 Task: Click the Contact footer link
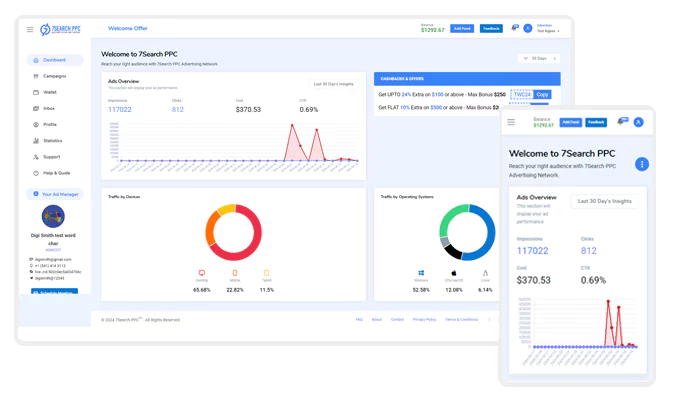pyautogui.click(x=398, y=320)
